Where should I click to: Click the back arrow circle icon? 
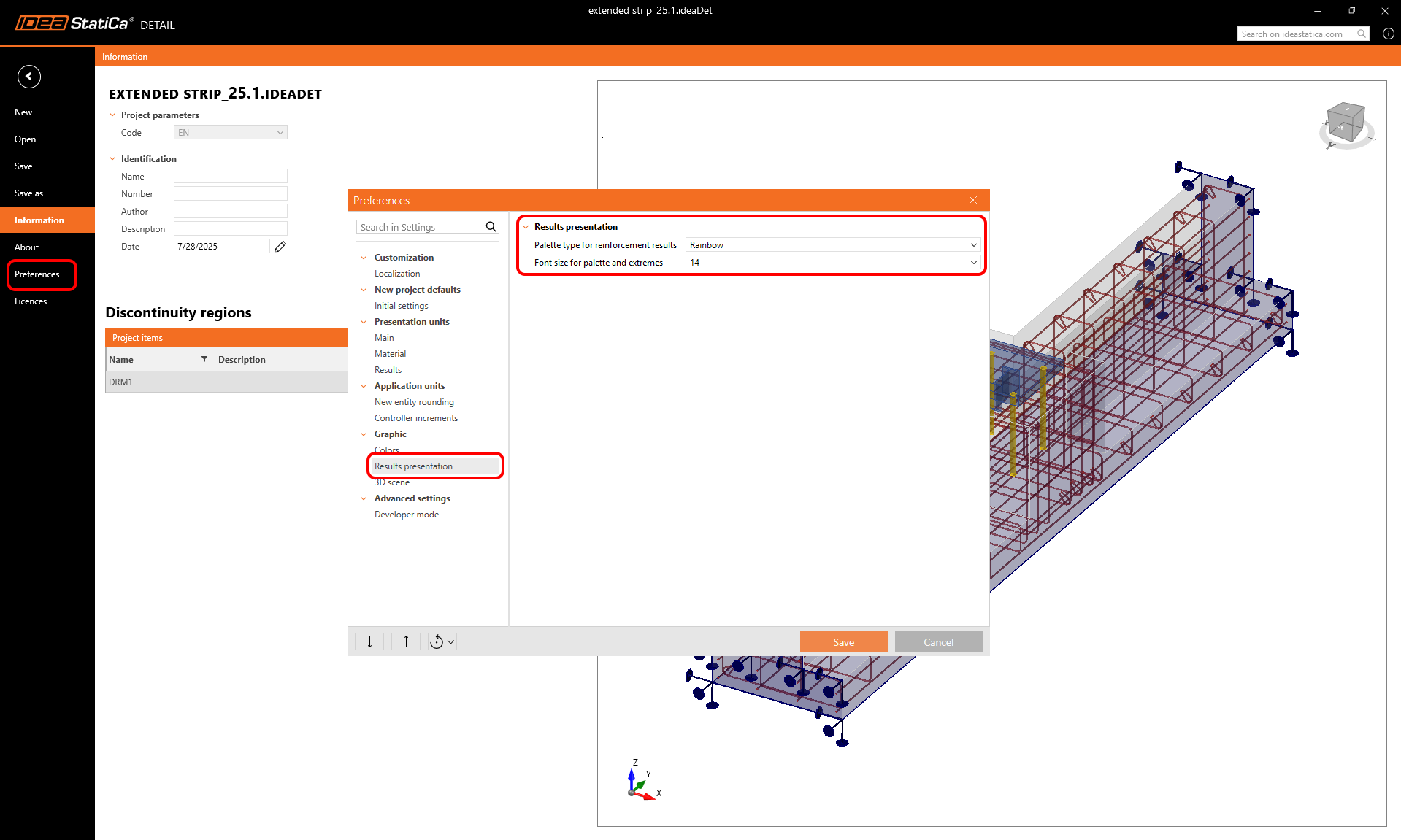[29, 77]
